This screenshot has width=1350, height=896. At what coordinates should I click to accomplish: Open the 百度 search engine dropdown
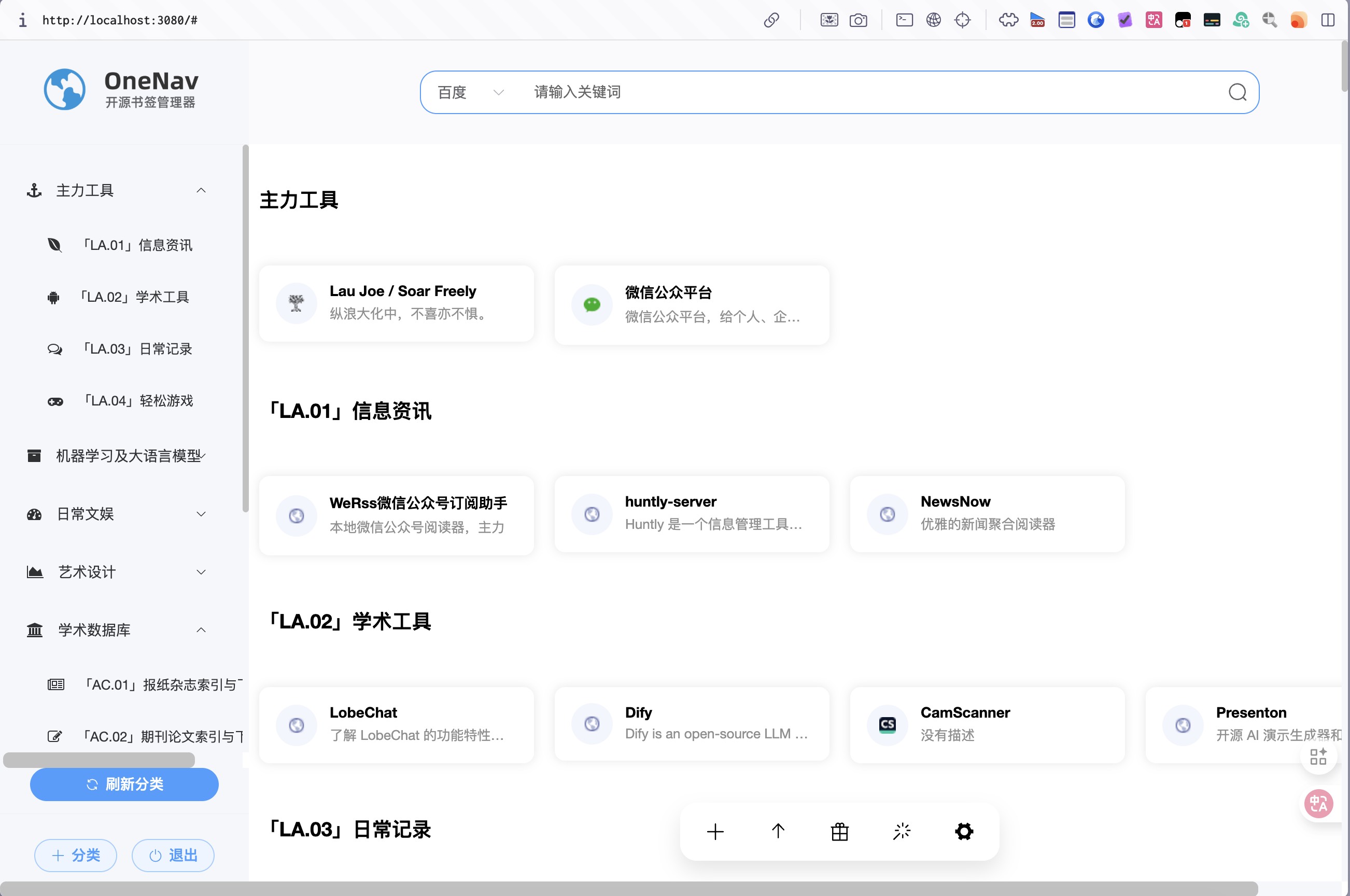coord(470,92)
